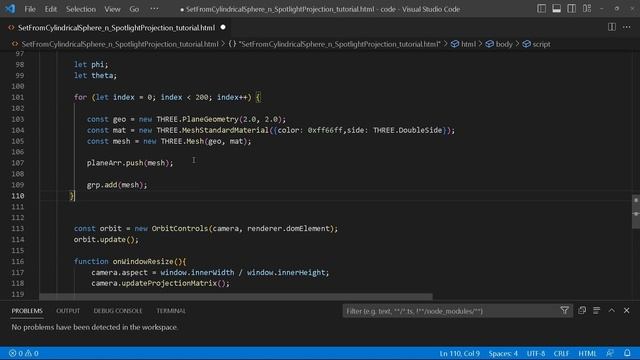
Task: Click line number 101 in the gutter
Action: pyautogui.click(x=18, y=97)
